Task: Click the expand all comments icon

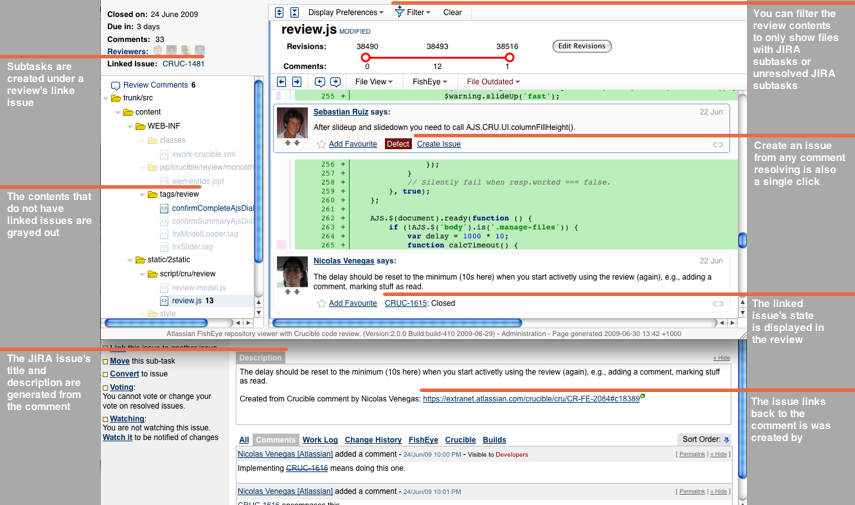Action: [279, 12]
